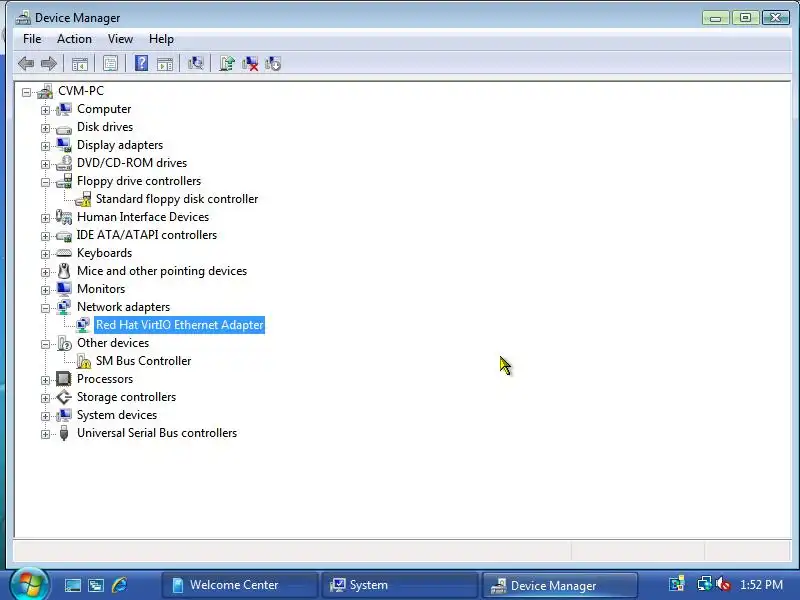
Task: Collapse the Network adapters category
Action: tap(45, 308)
